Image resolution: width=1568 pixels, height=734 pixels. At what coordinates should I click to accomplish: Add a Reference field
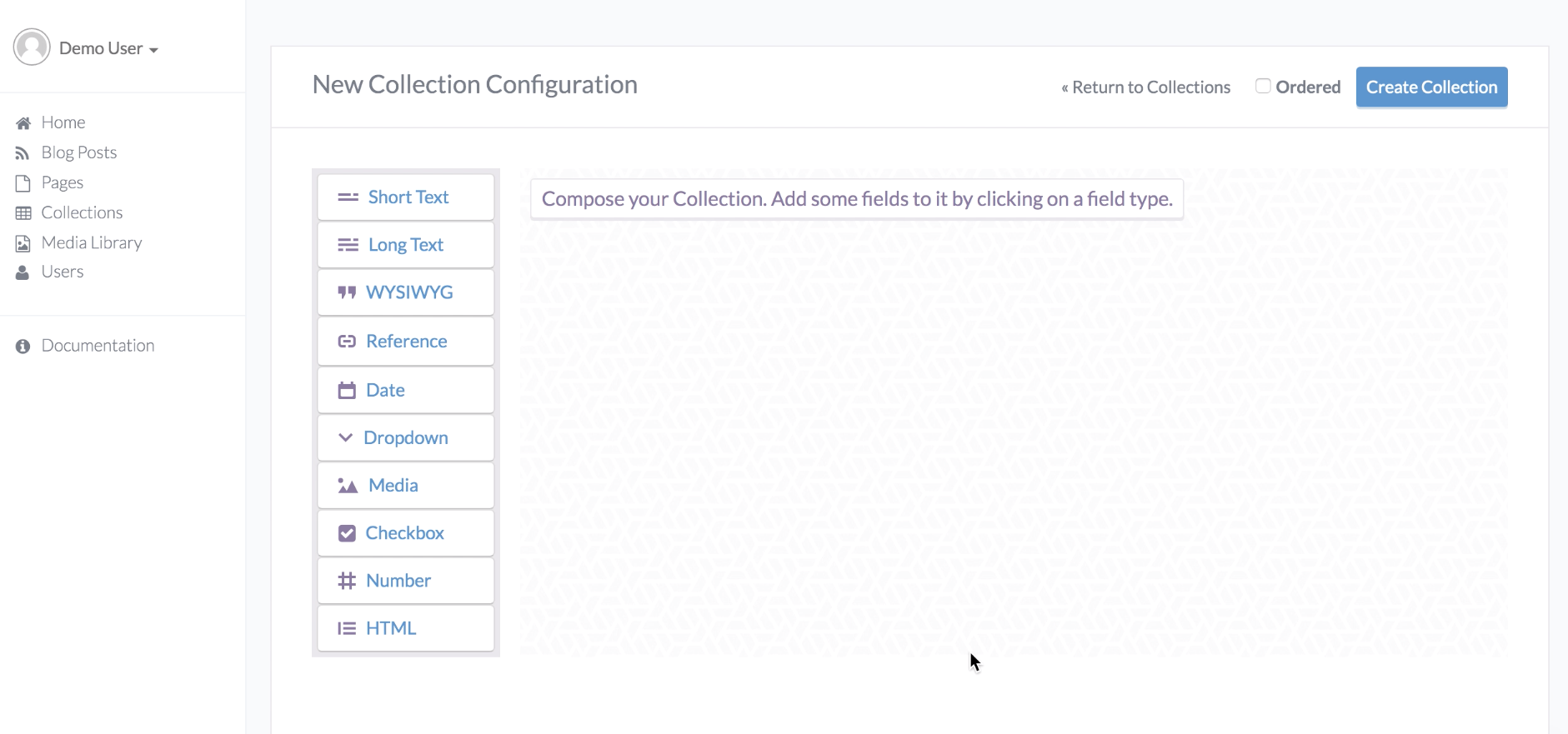[406, 342]
